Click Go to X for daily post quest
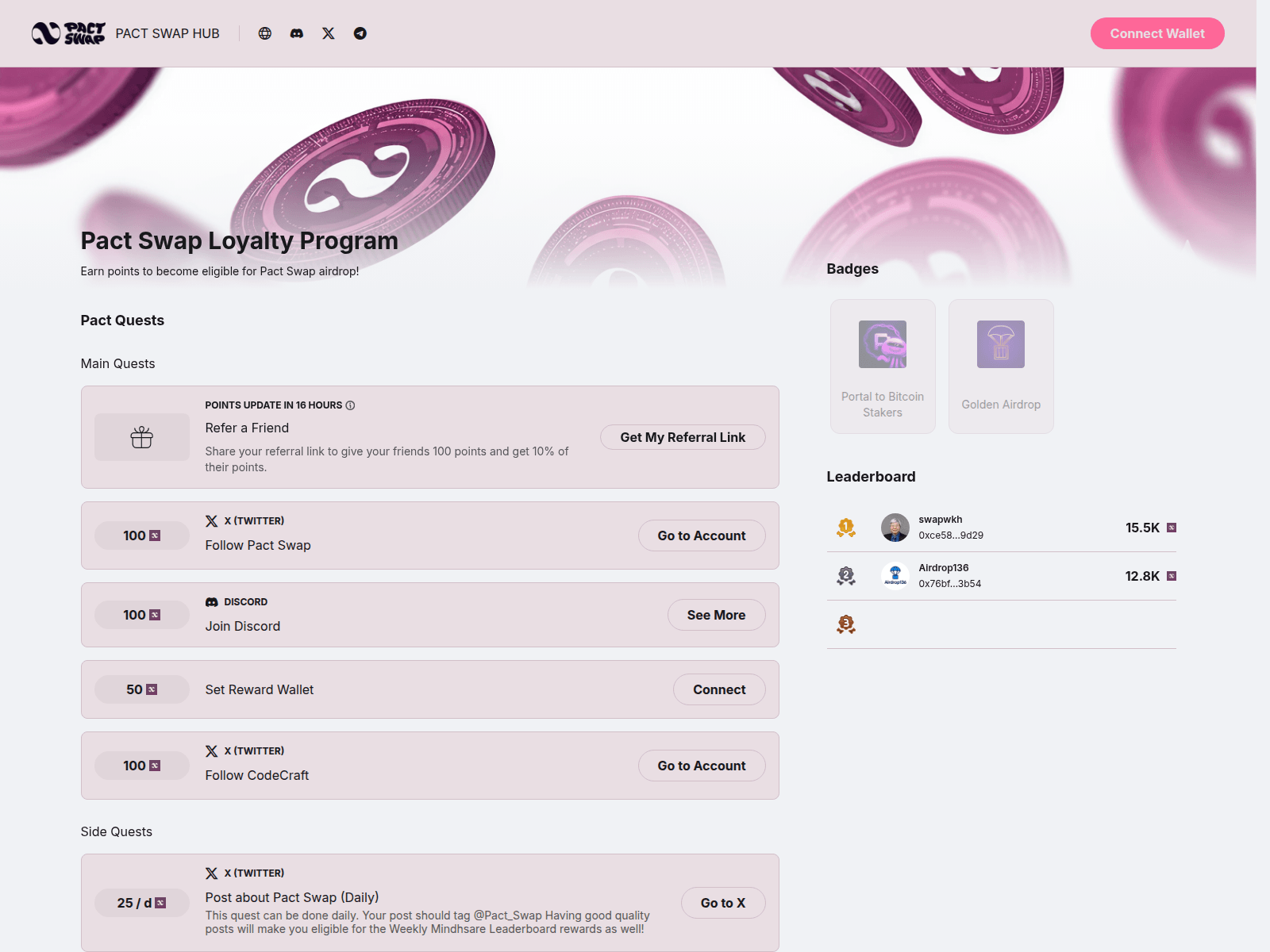Viewport: 1270px width, 952px height. (x=723, y=903)
